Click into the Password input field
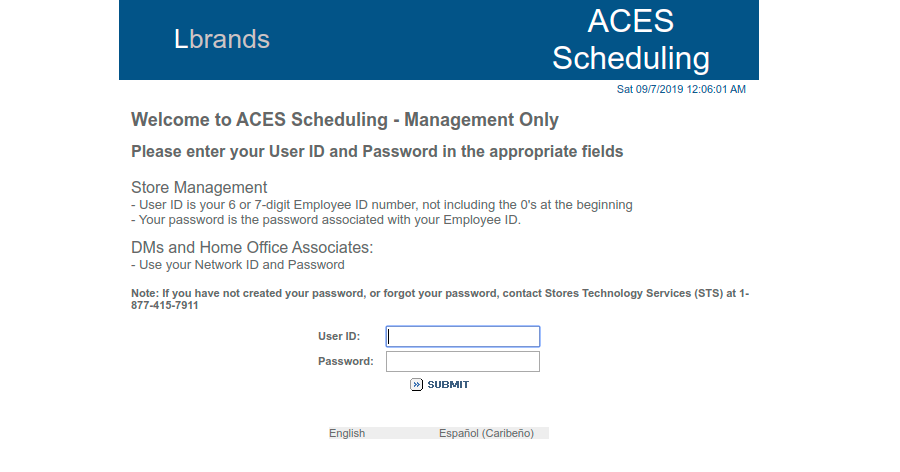 tap(463, 361)
